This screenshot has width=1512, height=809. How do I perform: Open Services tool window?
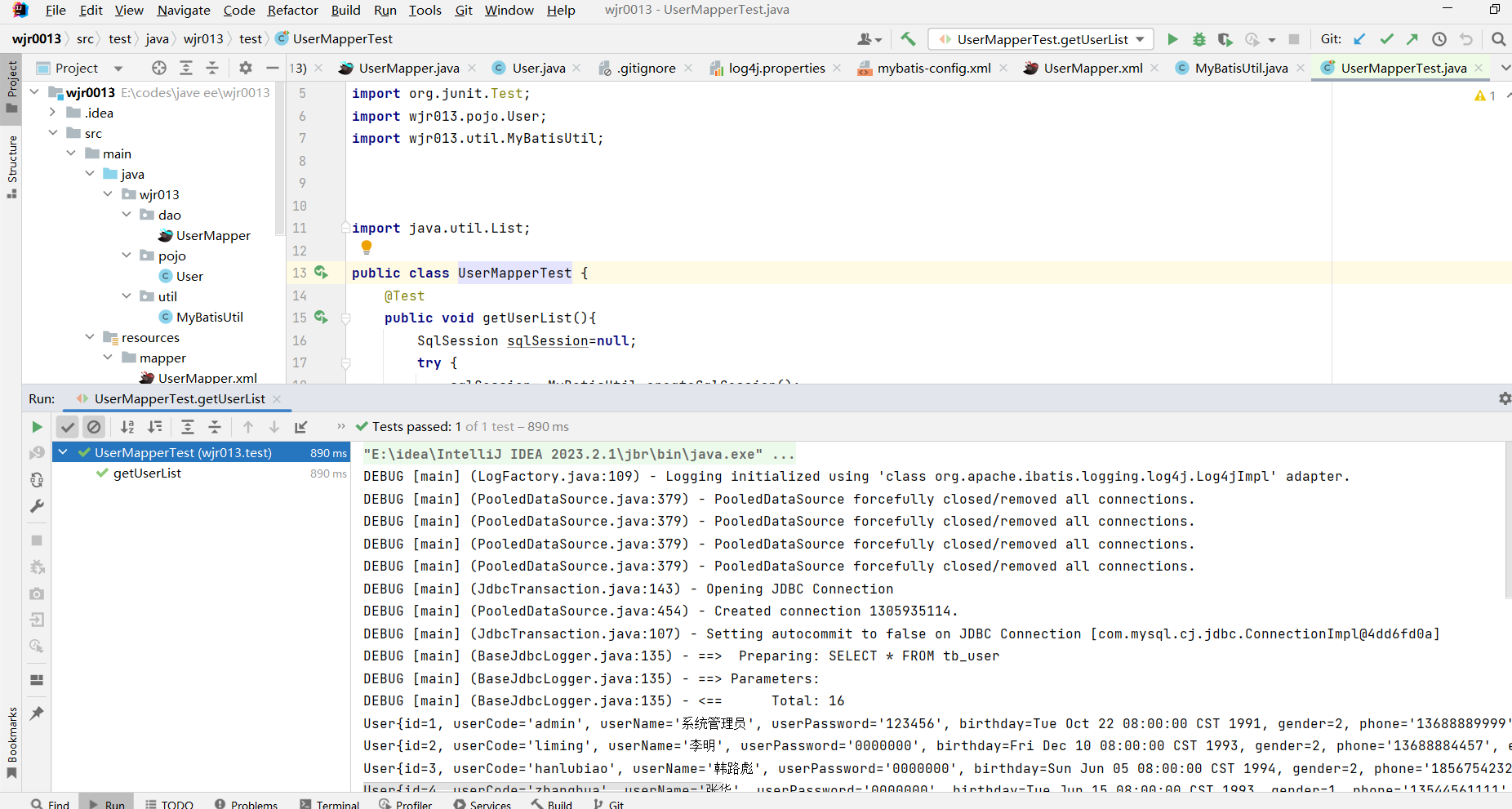pyautogui.click(x=483, y=804)
